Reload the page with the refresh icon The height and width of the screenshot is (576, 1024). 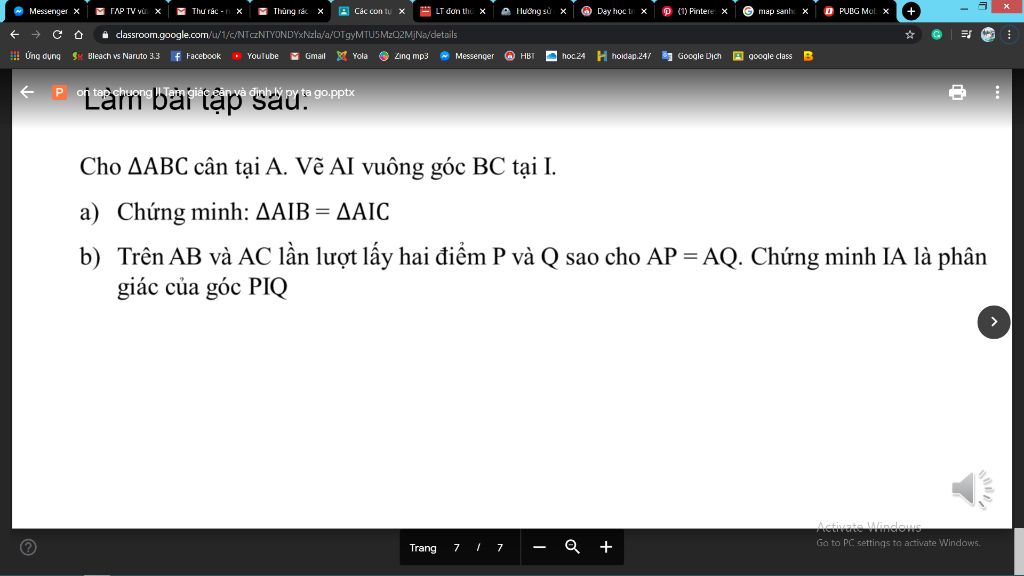coord(57,34)
